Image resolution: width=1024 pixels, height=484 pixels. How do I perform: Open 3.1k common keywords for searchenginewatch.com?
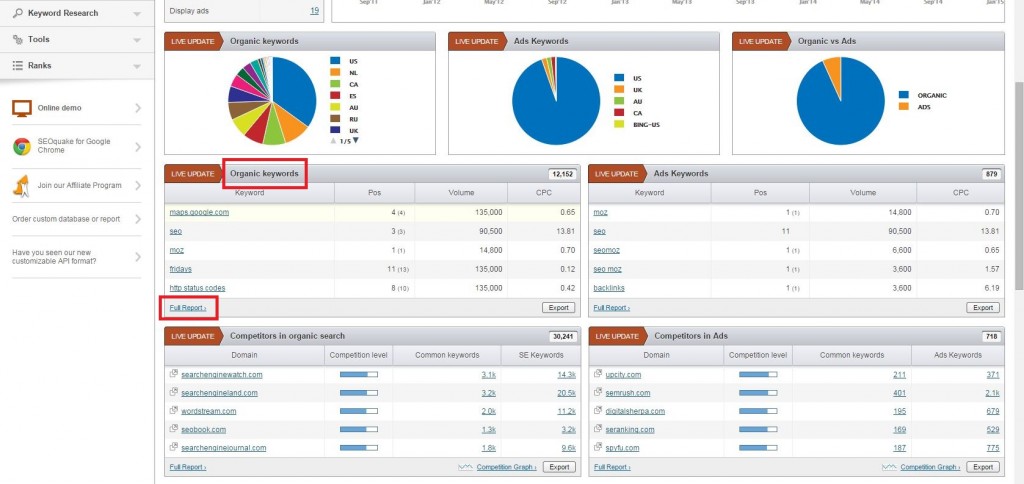(x=488, y=375)
